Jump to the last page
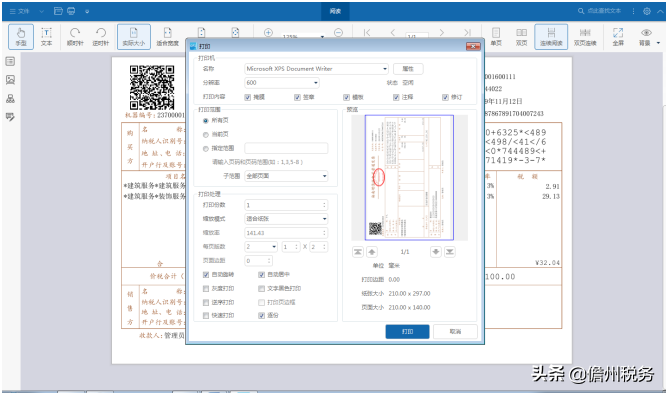This screenshot has height=394, width=666. tap(467, 32)
